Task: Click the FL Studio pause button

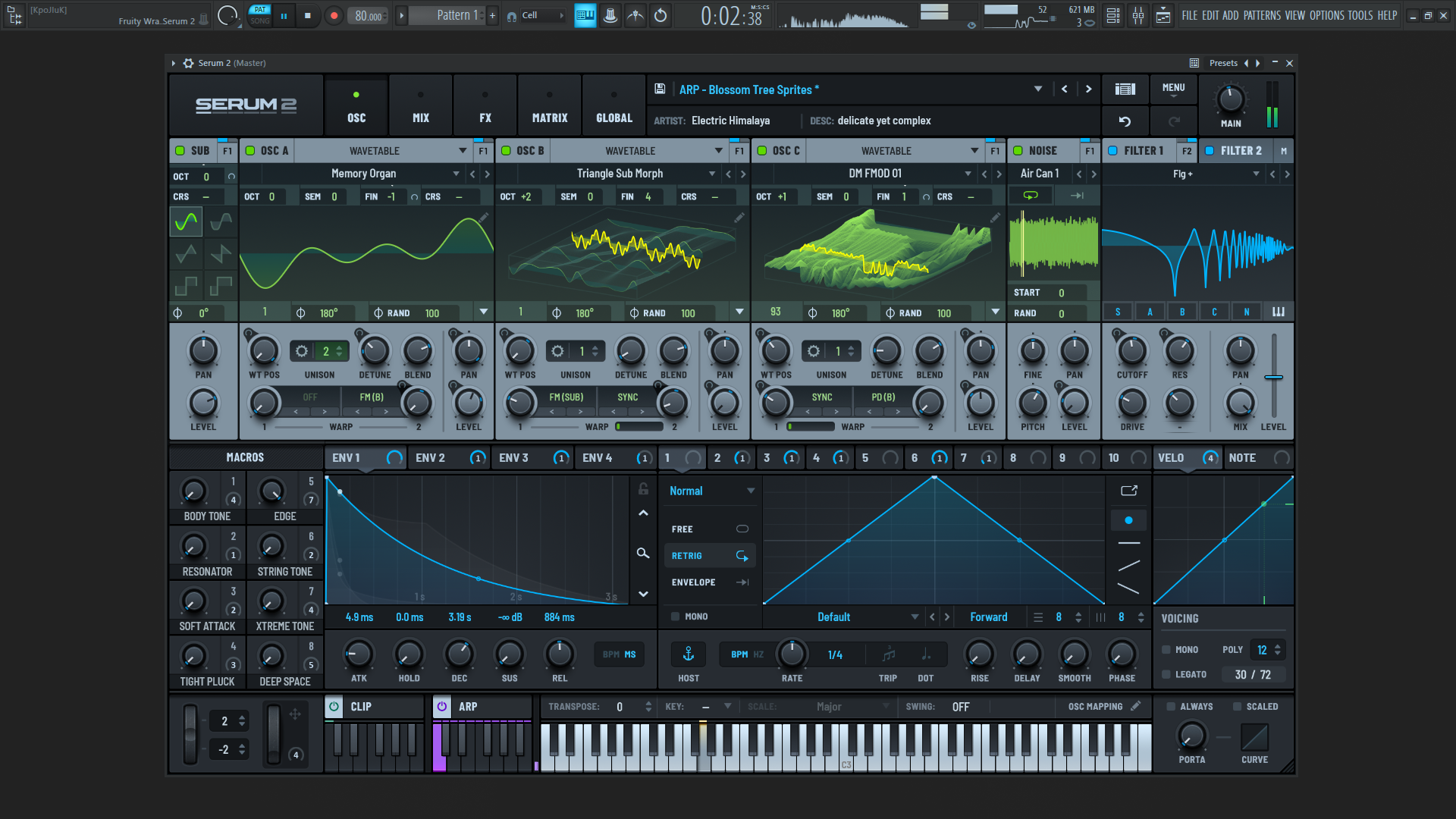Action: pos(284,15)
